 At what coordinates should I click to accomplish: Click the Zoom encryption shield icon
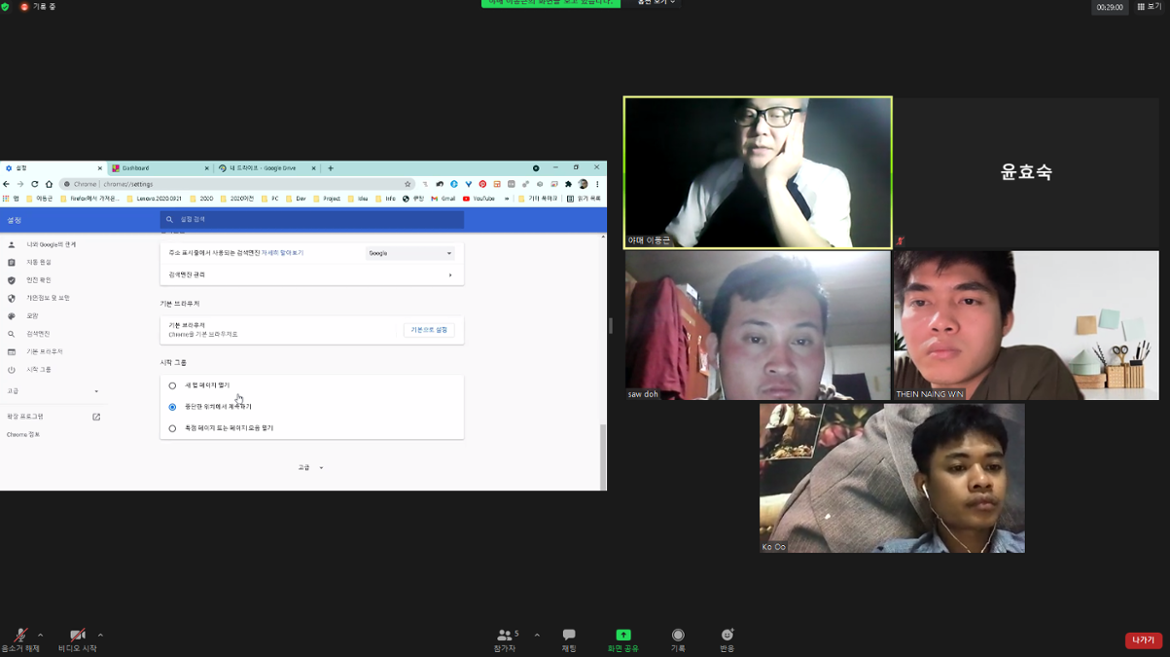click(x=5, y=6)
